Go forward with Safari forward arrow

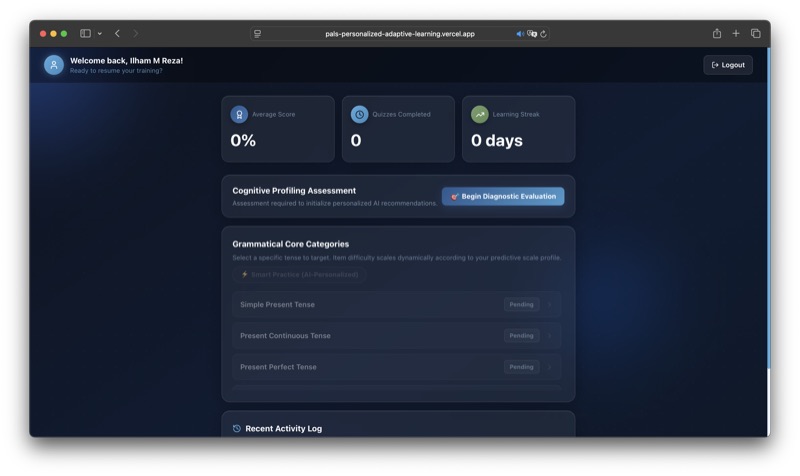click(x=135, y=34)
